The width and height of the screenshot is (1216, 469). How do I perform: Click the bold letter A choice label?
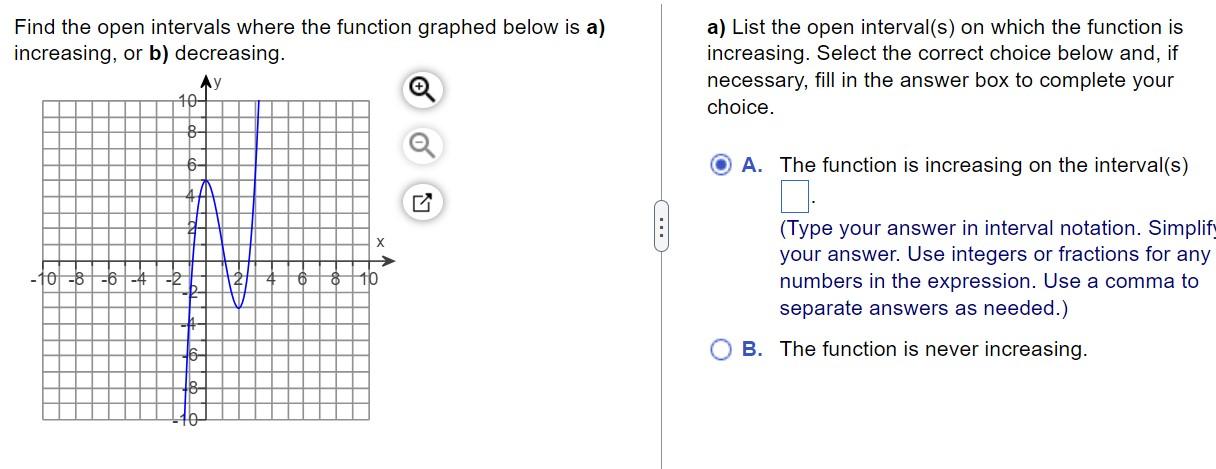click(754, 165)
